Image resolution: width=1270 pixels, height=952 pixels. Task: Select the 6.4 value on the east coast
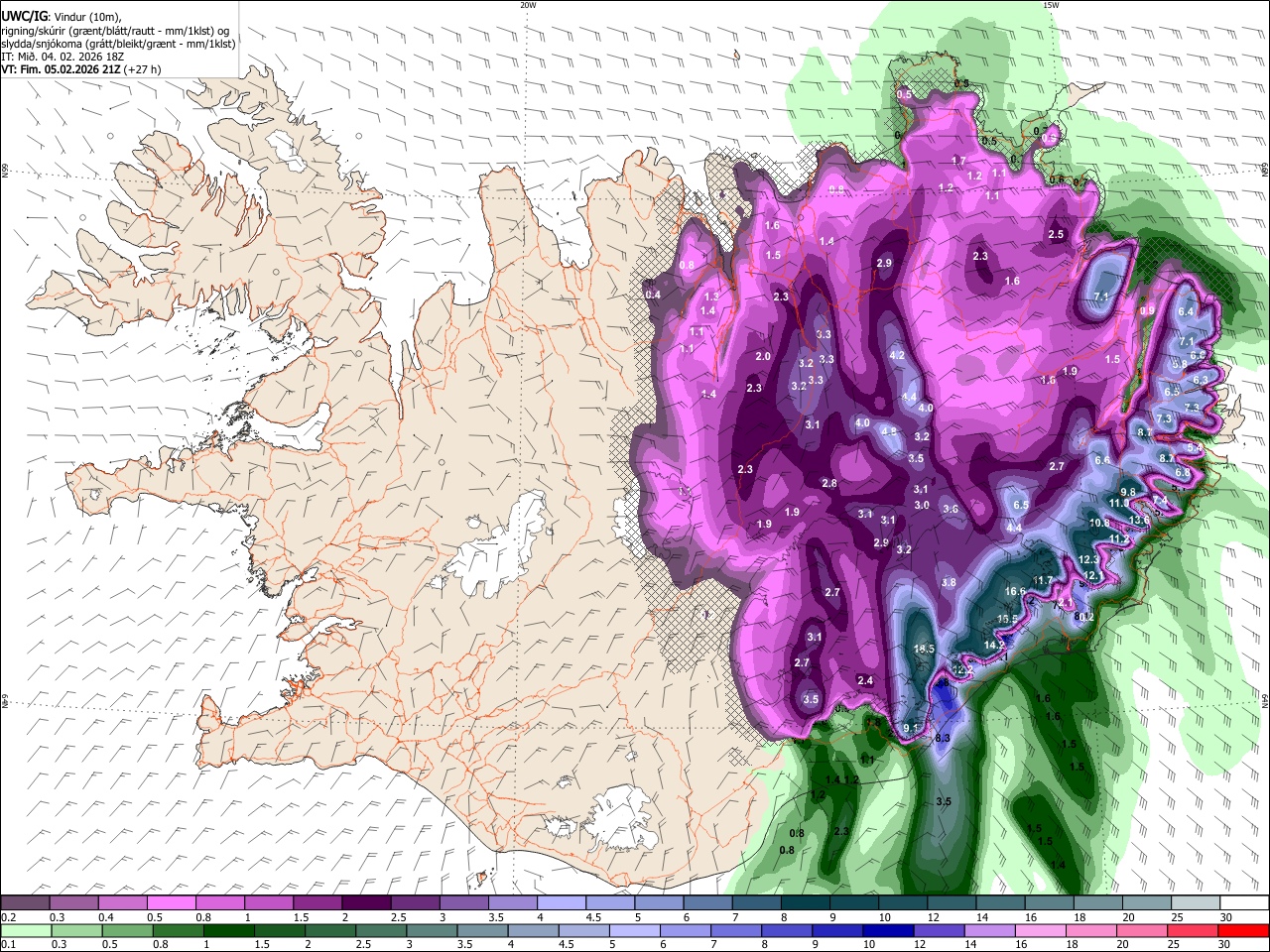coord(1185,312)
